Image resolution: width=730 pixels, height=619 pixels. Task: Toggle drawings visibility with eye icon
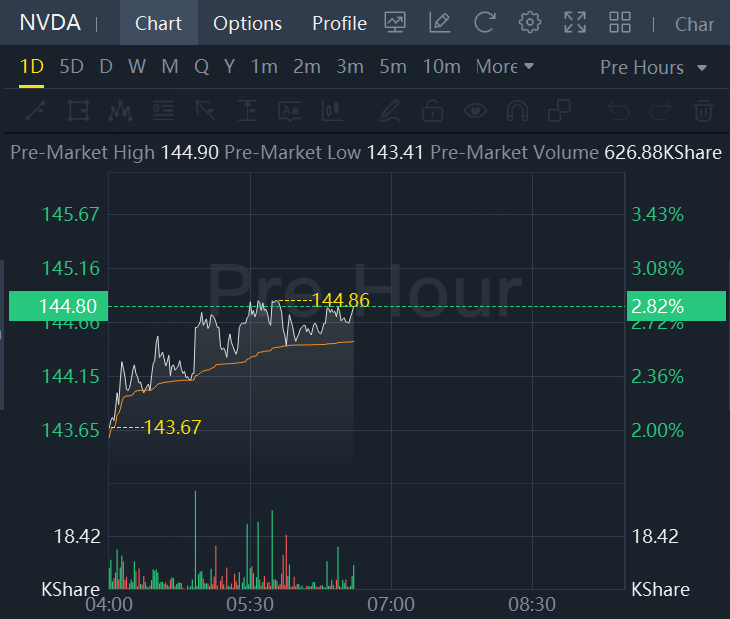[475, 109]
